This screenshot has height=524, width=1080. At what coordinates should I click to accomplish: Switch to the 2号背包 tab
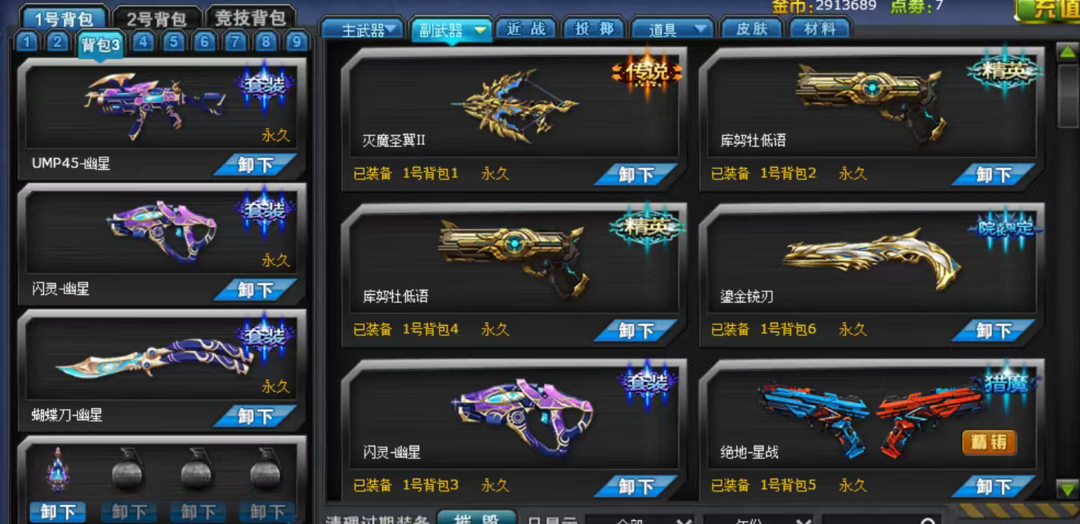[x=157, y=17]
